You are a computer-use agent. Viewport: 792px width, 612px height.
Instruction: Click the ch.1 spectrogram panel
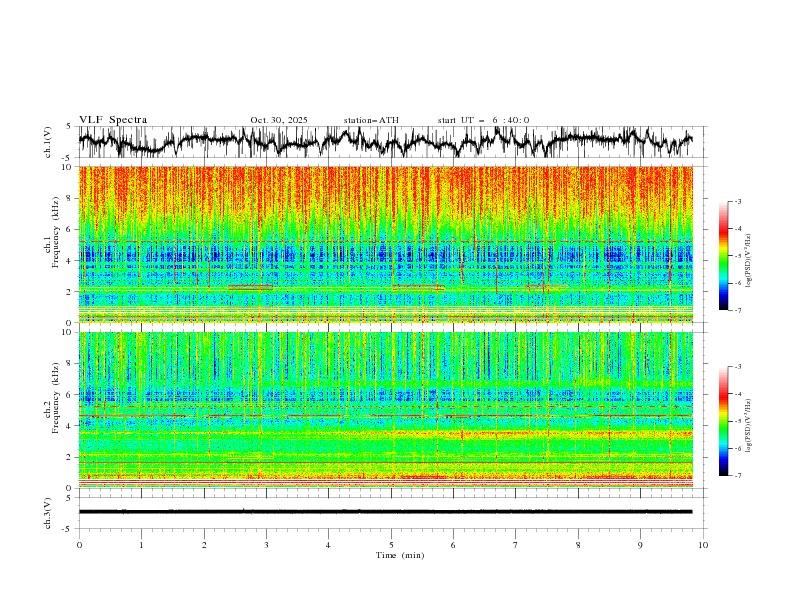pos(386,244)
